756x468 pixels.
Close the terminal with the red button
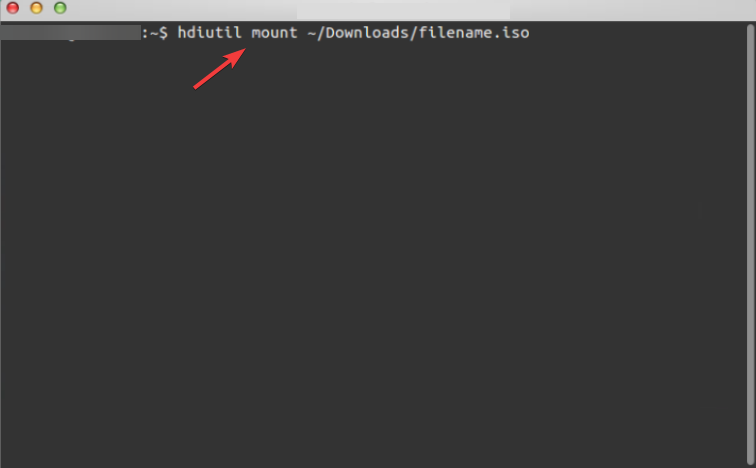coord(13,8)
